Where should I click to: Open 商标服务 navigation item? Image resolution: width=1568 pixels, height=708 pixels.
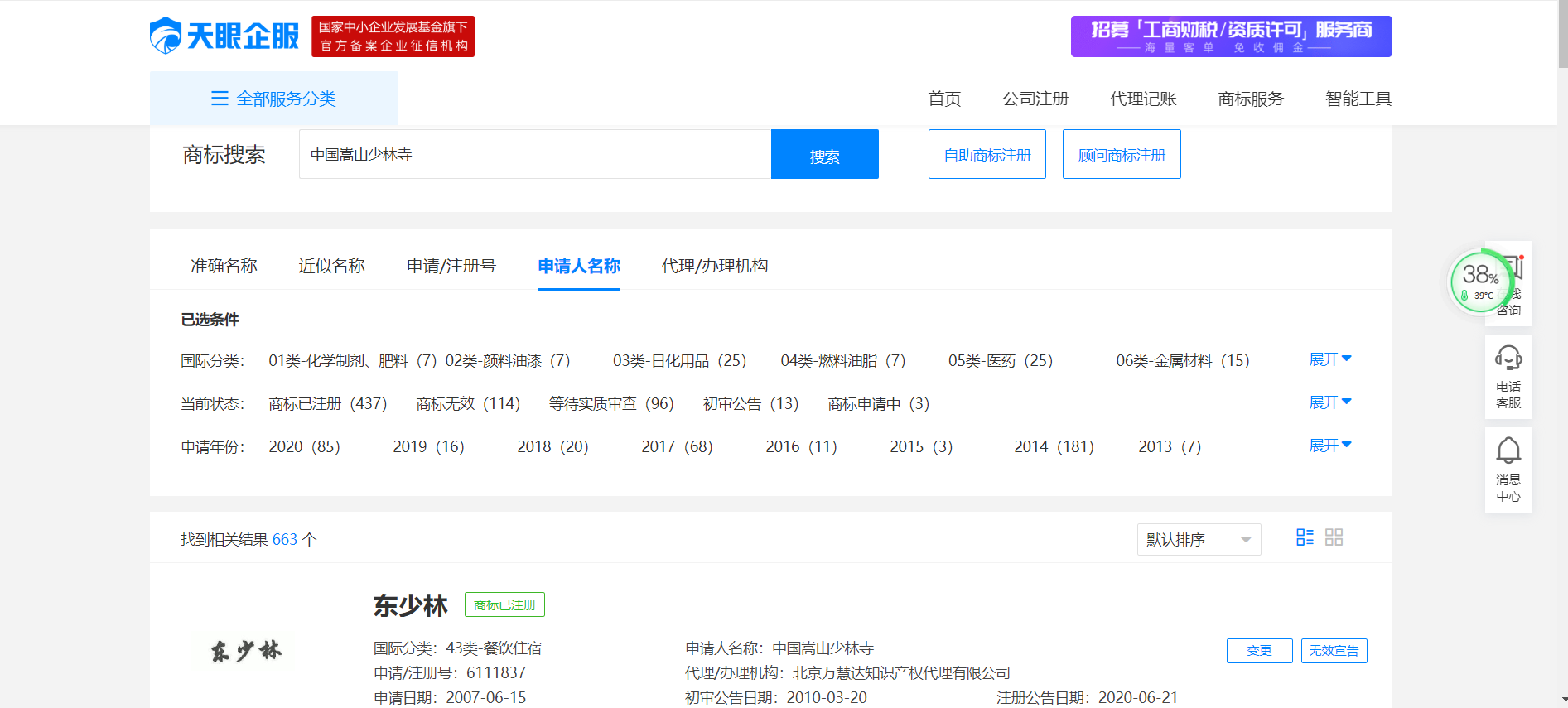(x=1251, y=99)
